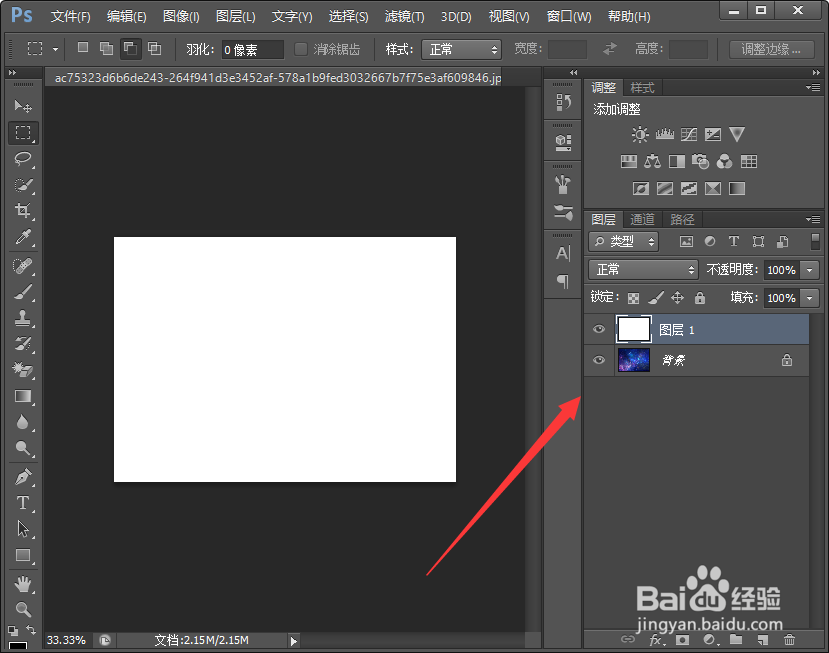This screenshot has height=653, width=829.
Task: Select the Zoom tool
Action: (23, 610)
